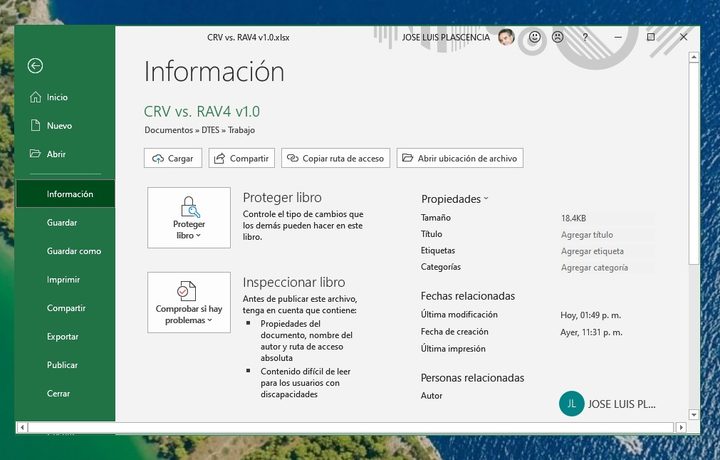
Task: Click the horizontal scrollbar right arrow
Action: 681,427
